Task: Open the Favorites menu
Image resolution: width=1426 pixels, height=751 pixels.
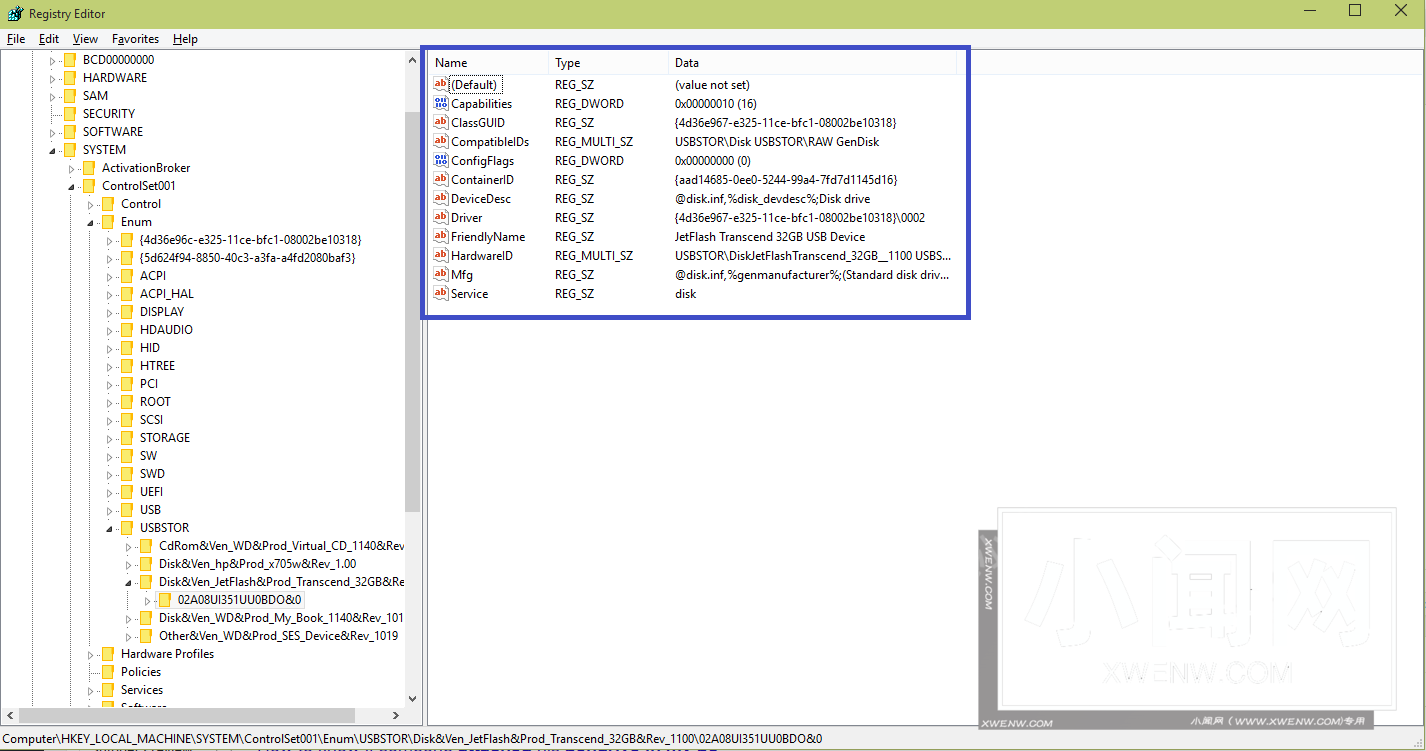Action: pos(135,39)
